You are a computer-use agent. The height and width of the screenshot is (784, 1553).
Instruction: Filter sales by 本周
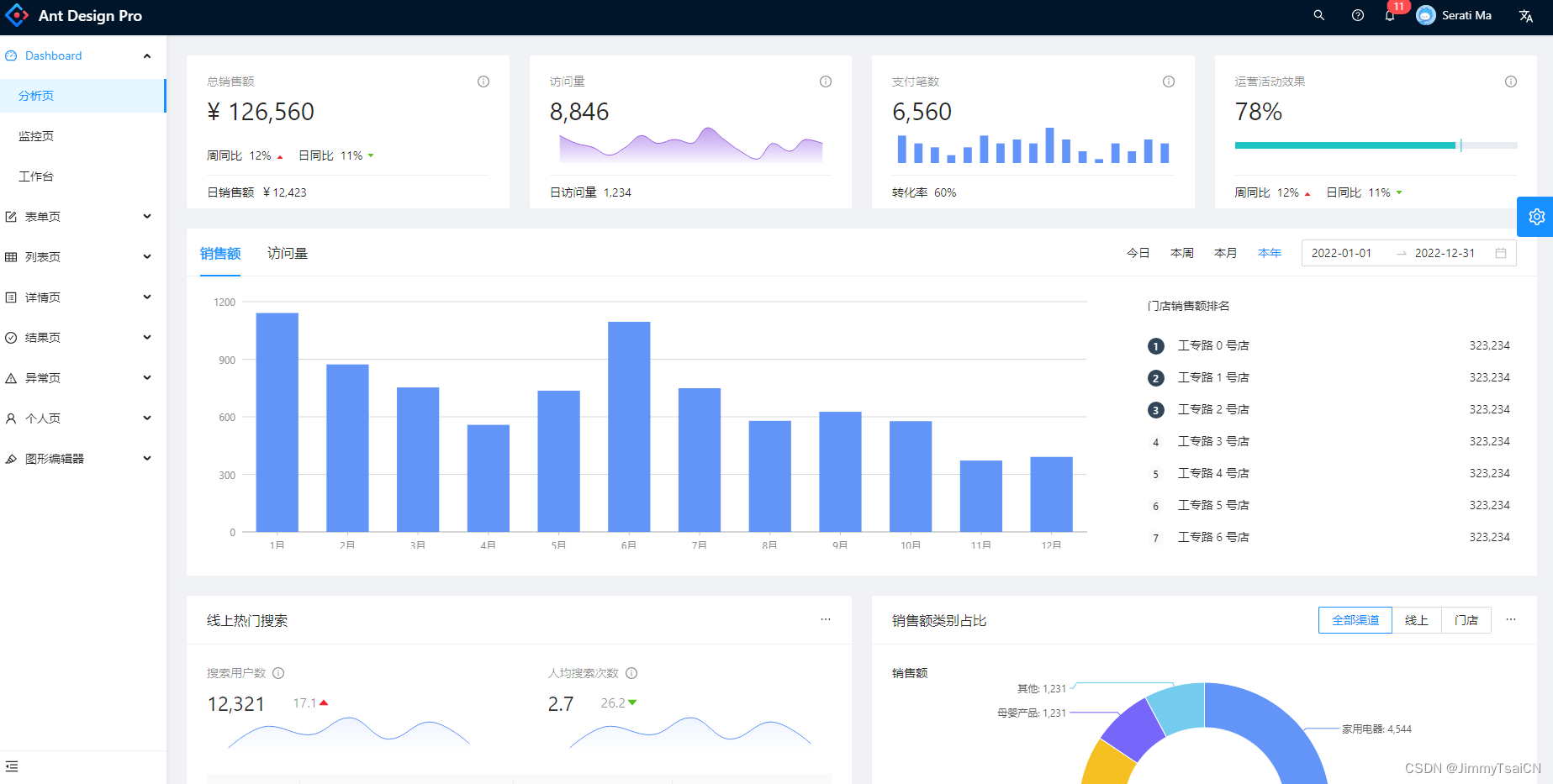click(1182, 253)
